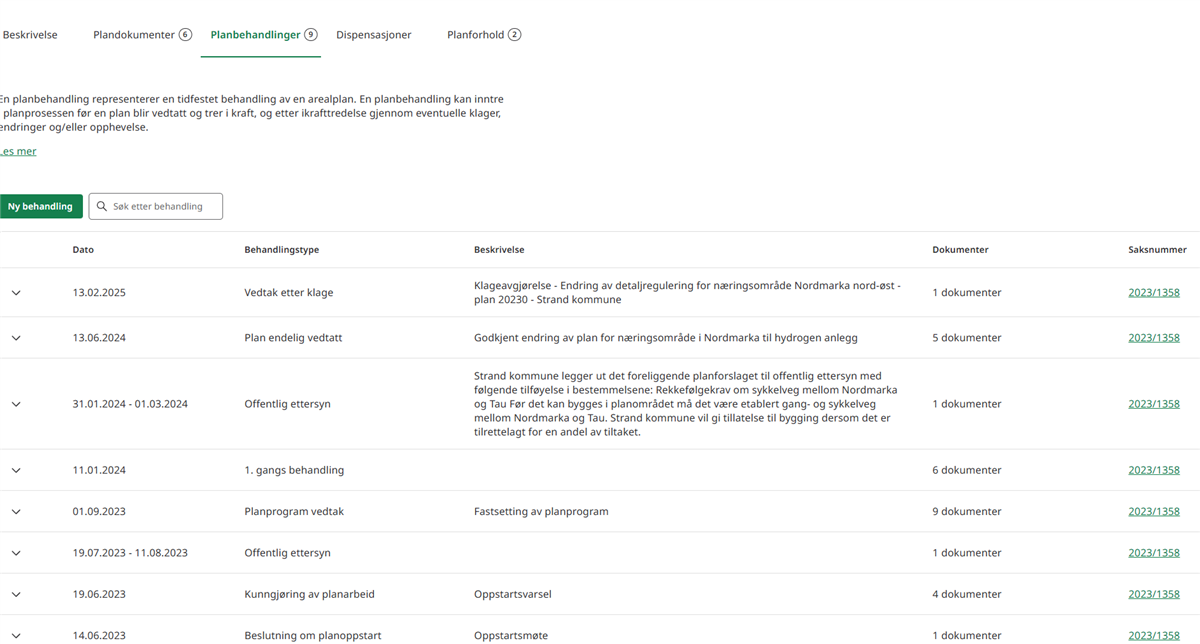
Task: Click the Dato column header
Action: 83,250
